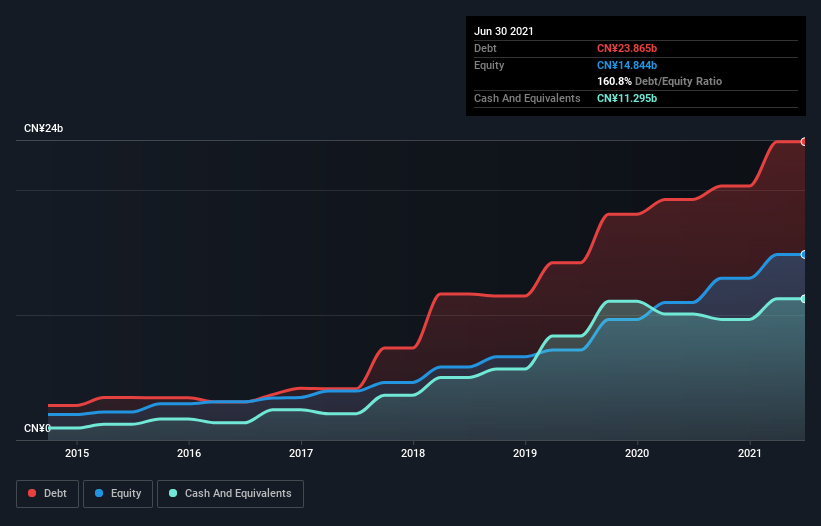Viewport: 821px width, 526px height.
Task: Click the CN¥23.865b debt value
Action: [627, 48]
